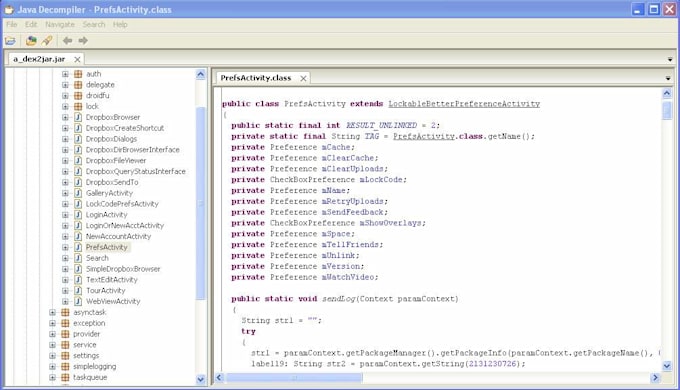Click the RESULT_UNLINKED constant in code
Screen dimensions: 680x390
point(381,125)
